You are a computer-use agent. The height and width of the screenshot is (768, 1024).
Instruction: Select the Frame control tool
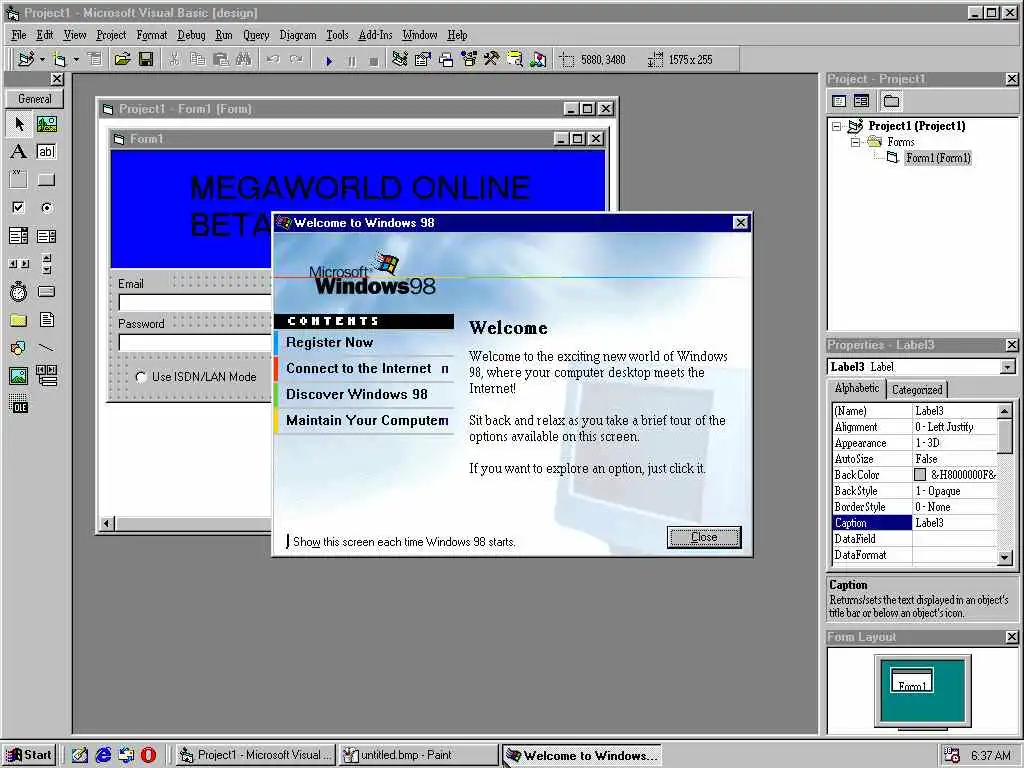coord(18,180)
